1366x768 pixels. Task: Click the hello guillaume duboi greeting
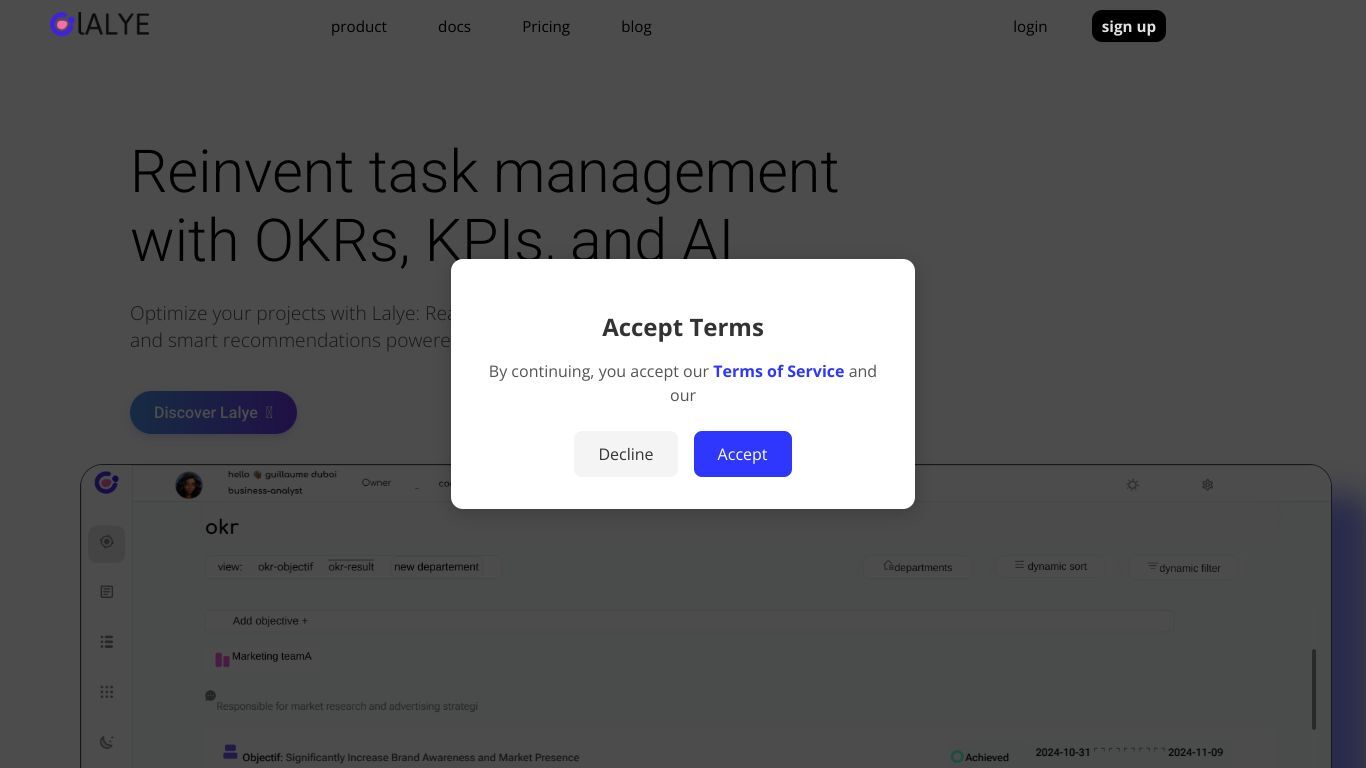pyautogui.click(x=282, y=474)
